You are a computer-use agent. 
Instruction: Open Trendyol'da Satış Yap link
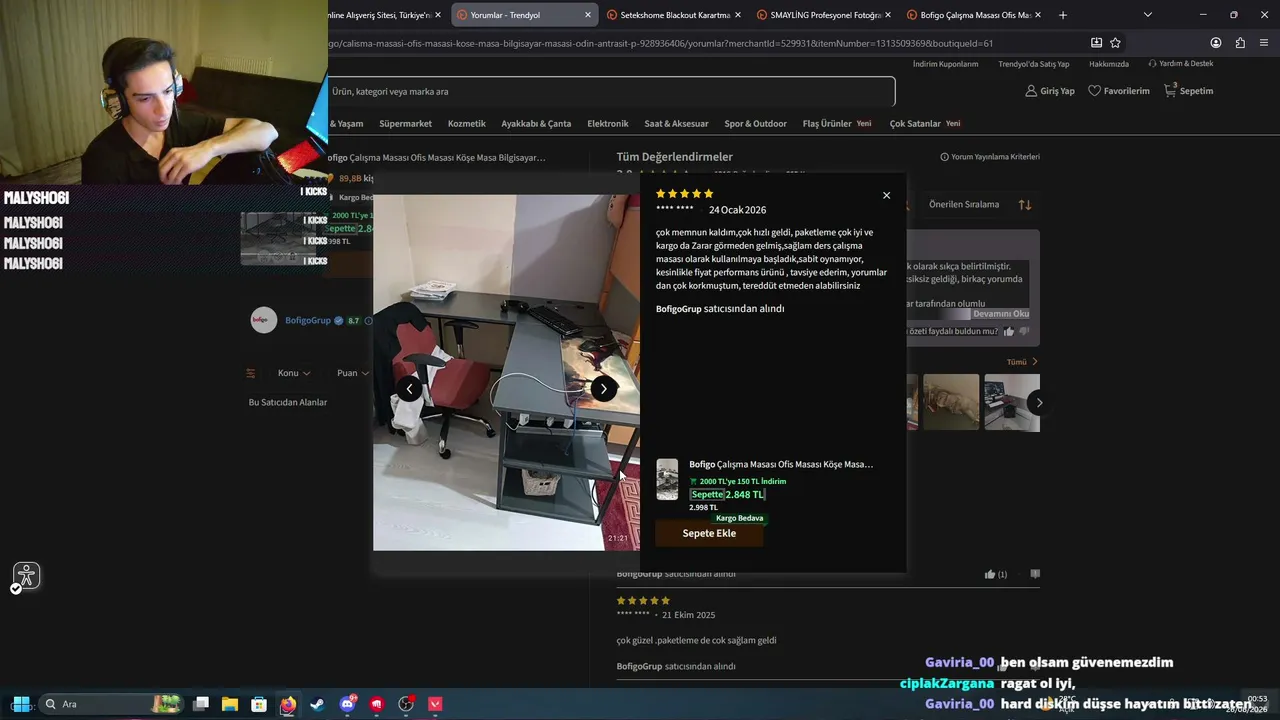point(1033,64)
